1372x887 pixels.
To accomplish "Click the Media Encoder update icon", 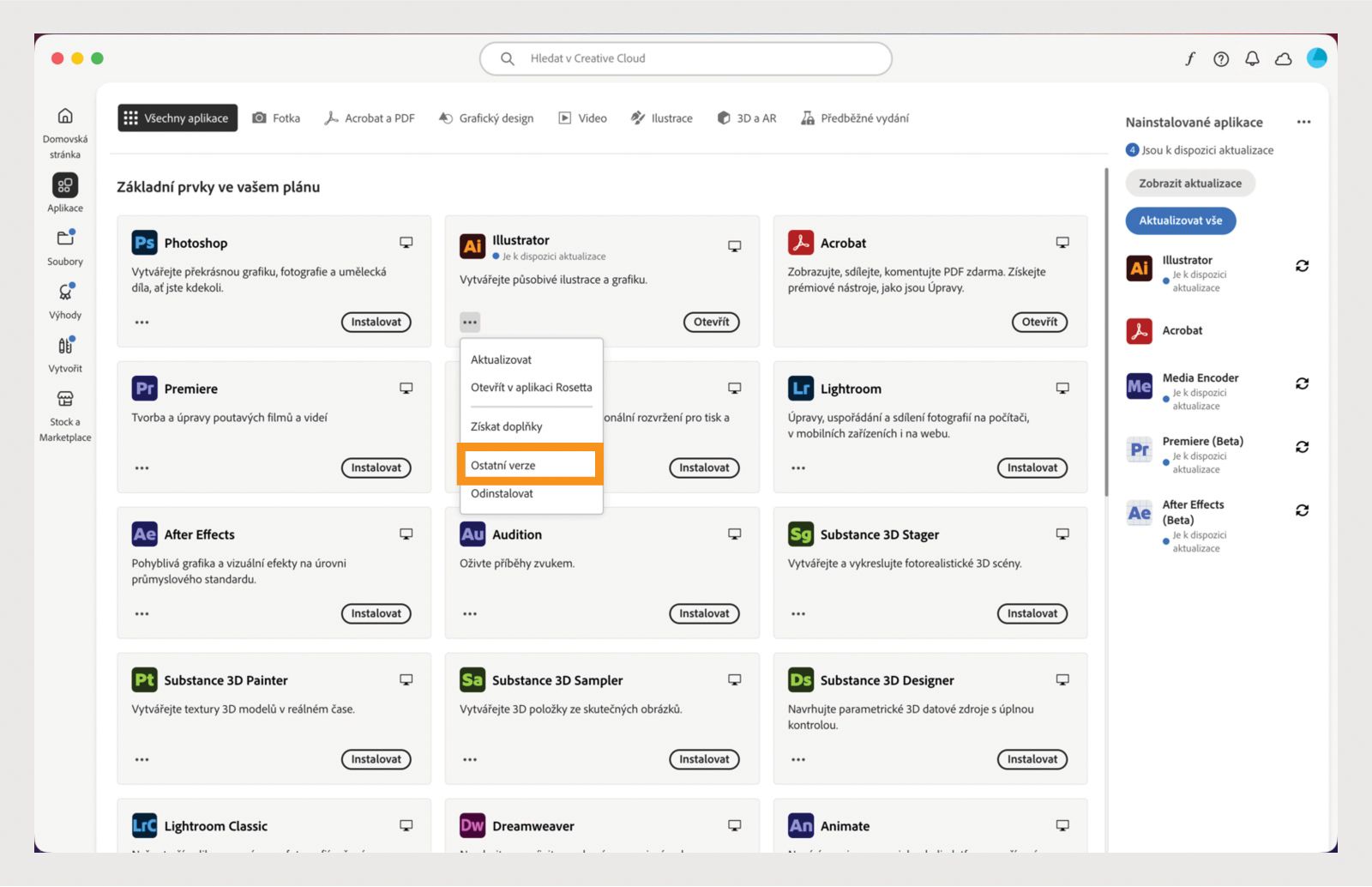I will [x=1302, y=383].
